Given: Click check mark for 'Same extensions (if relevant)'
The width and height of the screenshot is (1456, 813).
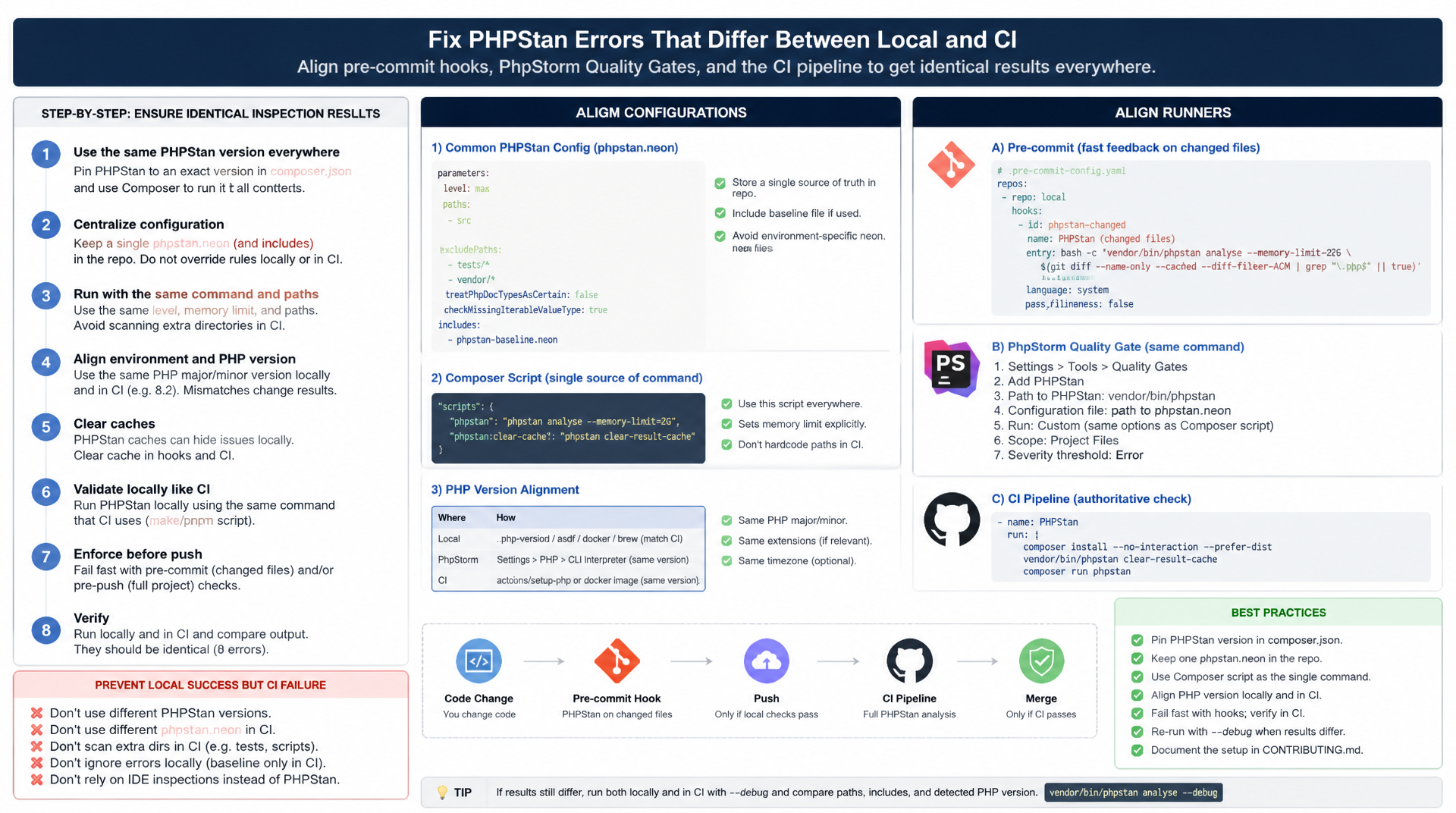Looking at the screenshot, I should (726, 541).
